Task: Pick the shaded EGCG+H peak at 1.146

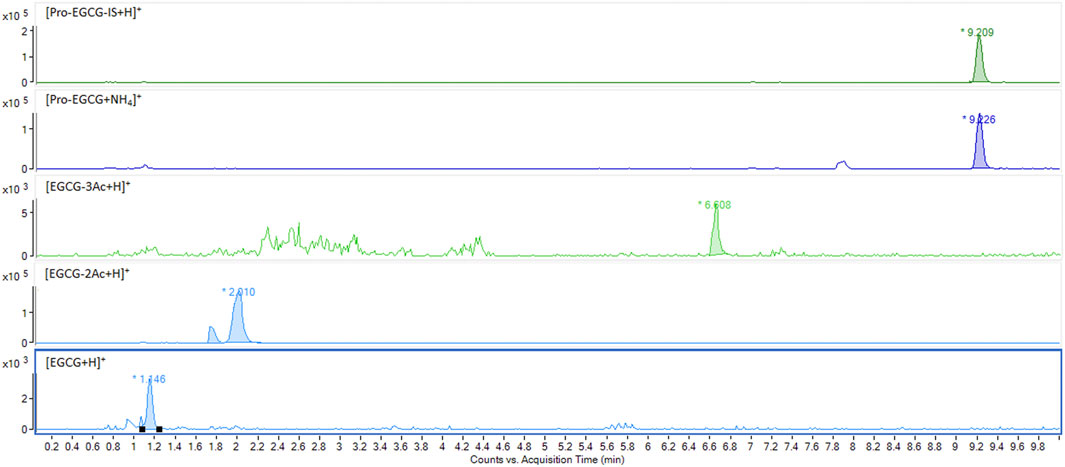Action: pos(150,407)
